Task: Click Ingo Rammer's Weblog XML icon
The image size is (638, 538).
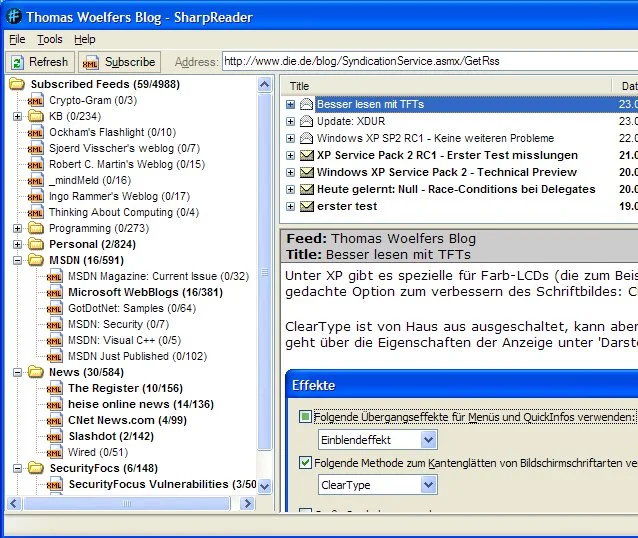Action: [35, 197]
